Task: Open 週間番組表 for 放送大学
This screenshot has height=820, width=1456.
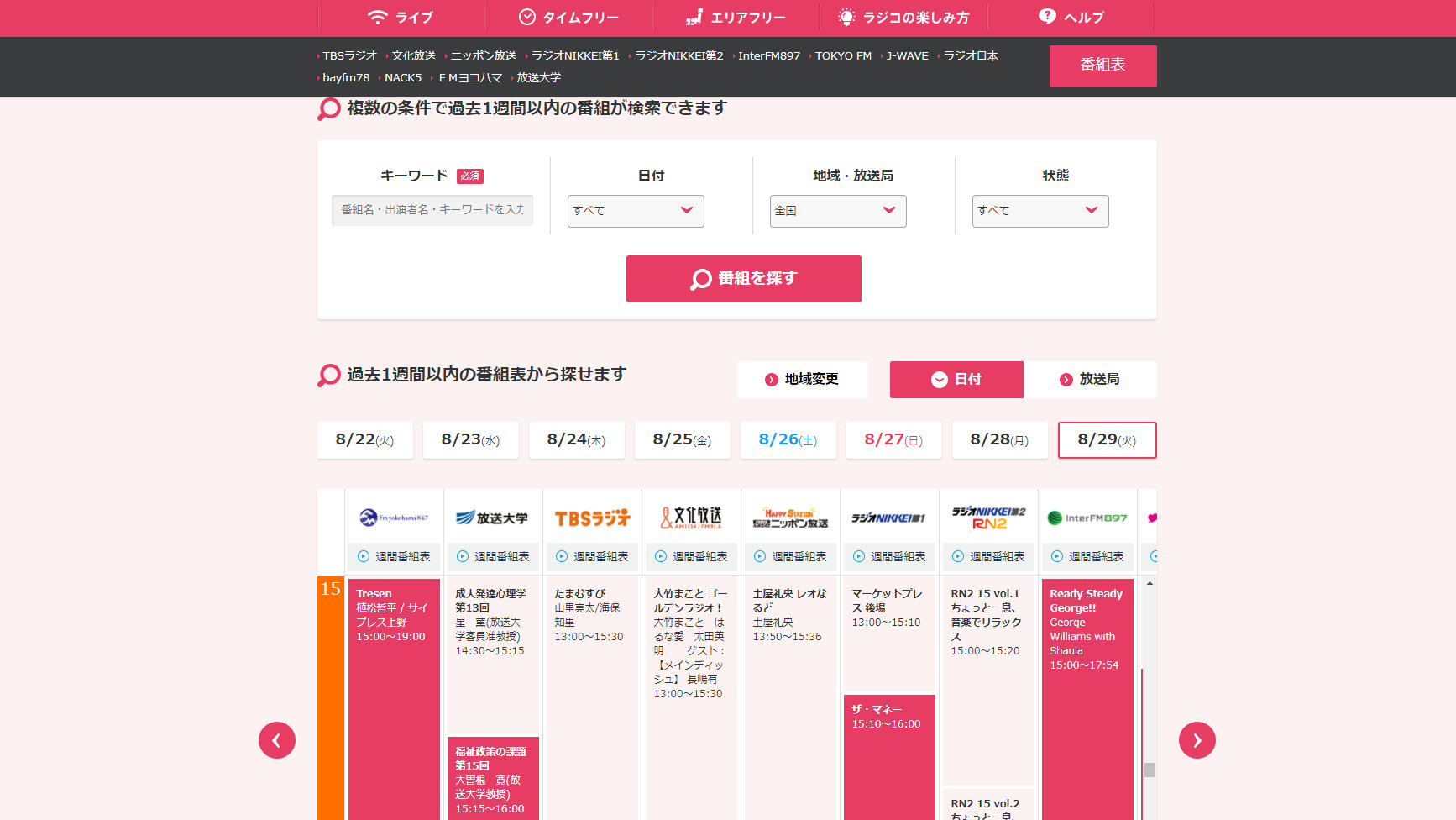Action: (493, 556)
